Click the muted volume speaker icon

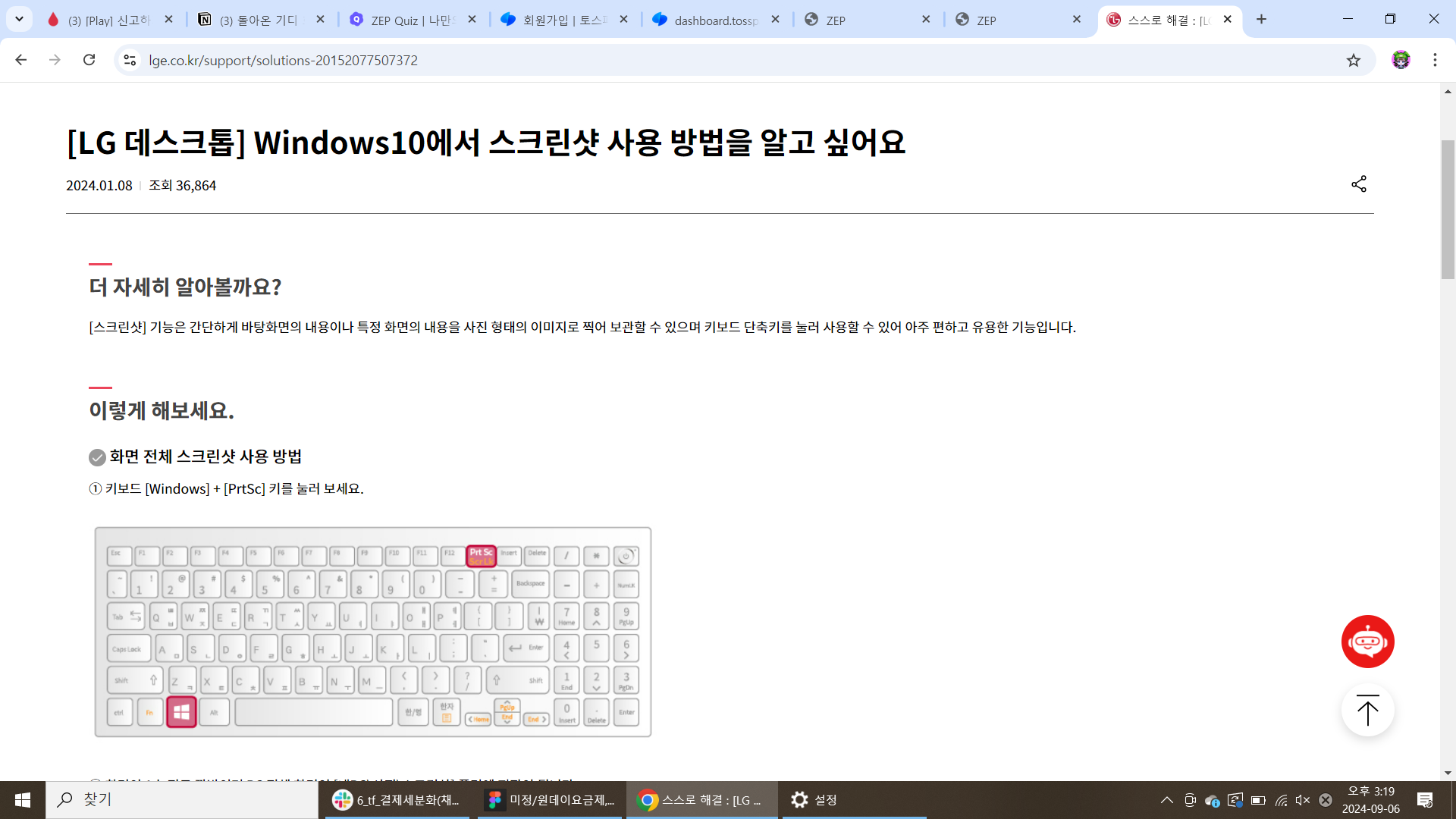1303,800
